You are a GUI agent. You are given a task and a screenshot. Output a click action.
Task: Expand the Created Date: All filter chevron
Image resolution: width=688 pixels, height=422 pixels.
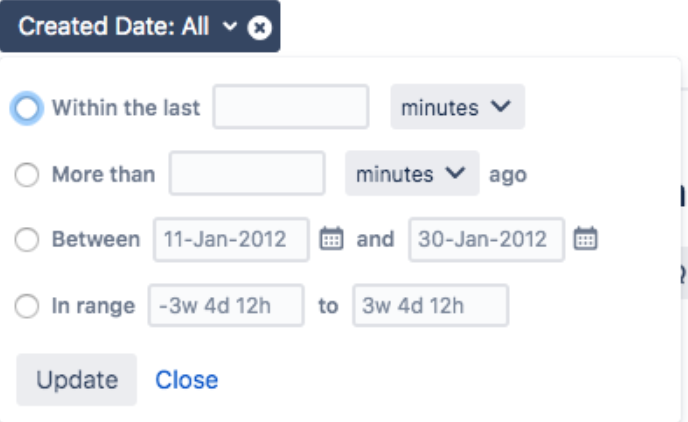[230, 27]
